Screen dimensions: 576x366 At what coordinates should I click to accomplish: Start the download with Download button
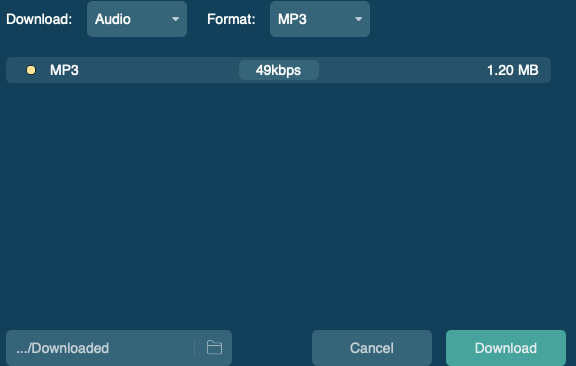tap(506, 348)
